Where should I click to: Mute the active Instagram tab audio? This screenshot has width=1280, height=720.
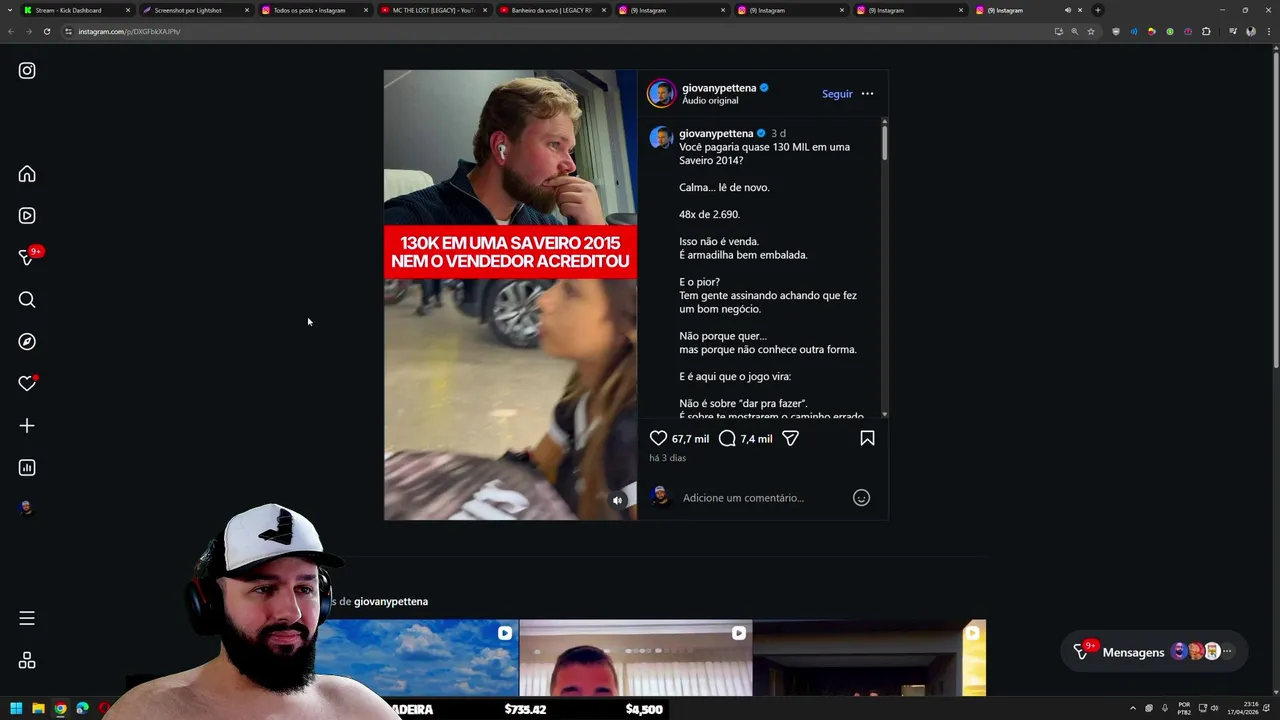pos(1067,10)
